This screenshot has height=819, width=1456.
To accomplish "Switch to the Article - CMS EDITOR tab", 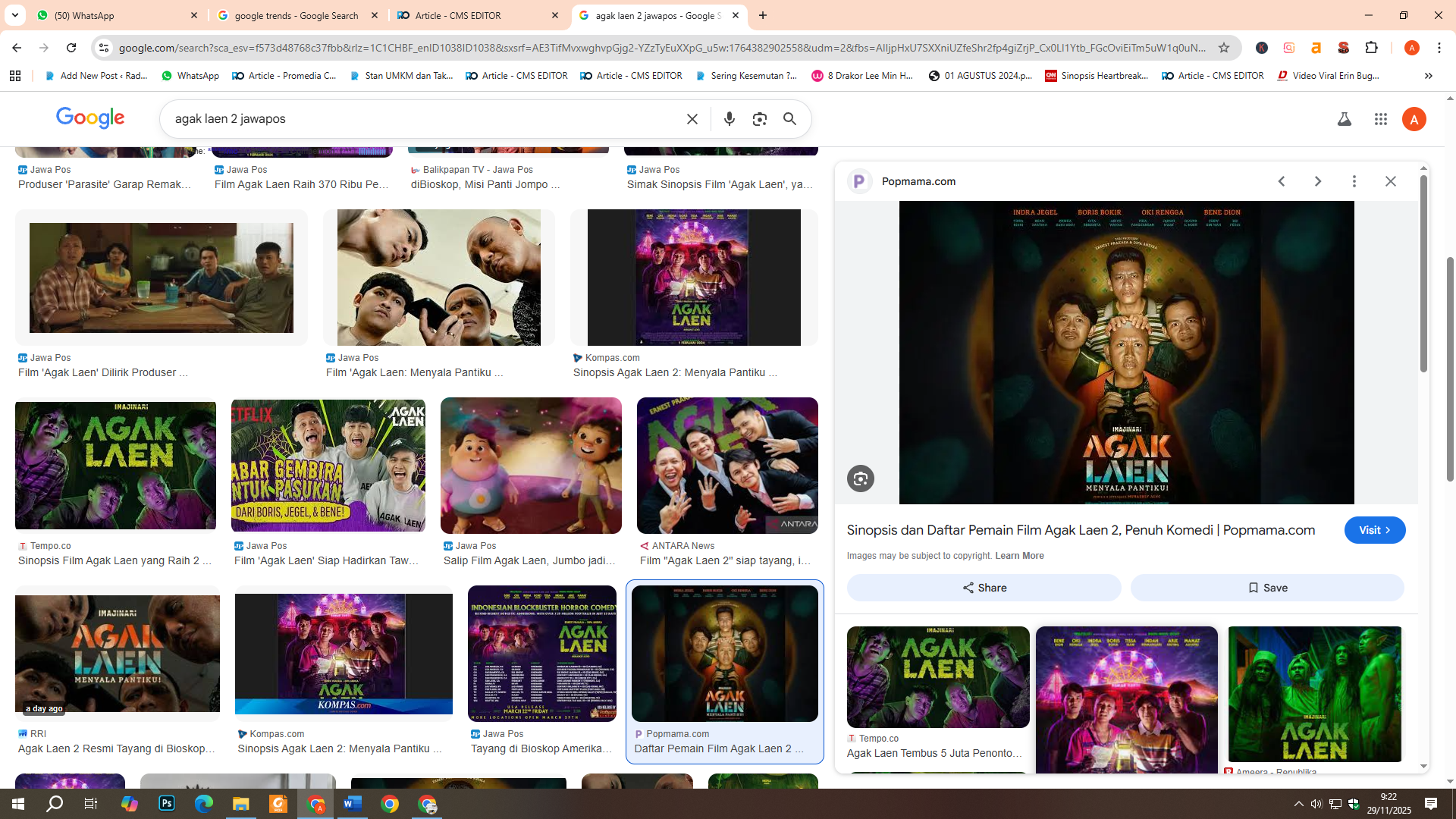I will (x=479, y=15).
